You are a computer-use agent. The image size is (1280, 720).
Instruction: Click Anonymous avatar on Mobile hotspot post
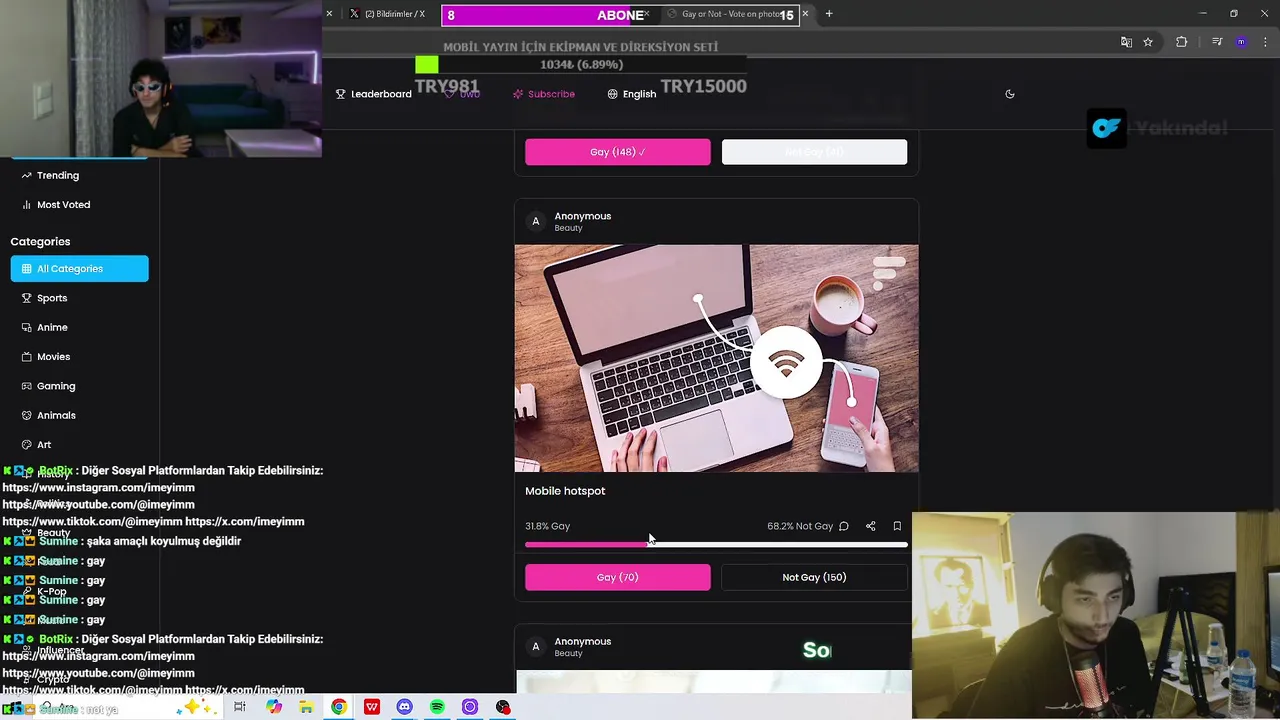click(535, 221)
